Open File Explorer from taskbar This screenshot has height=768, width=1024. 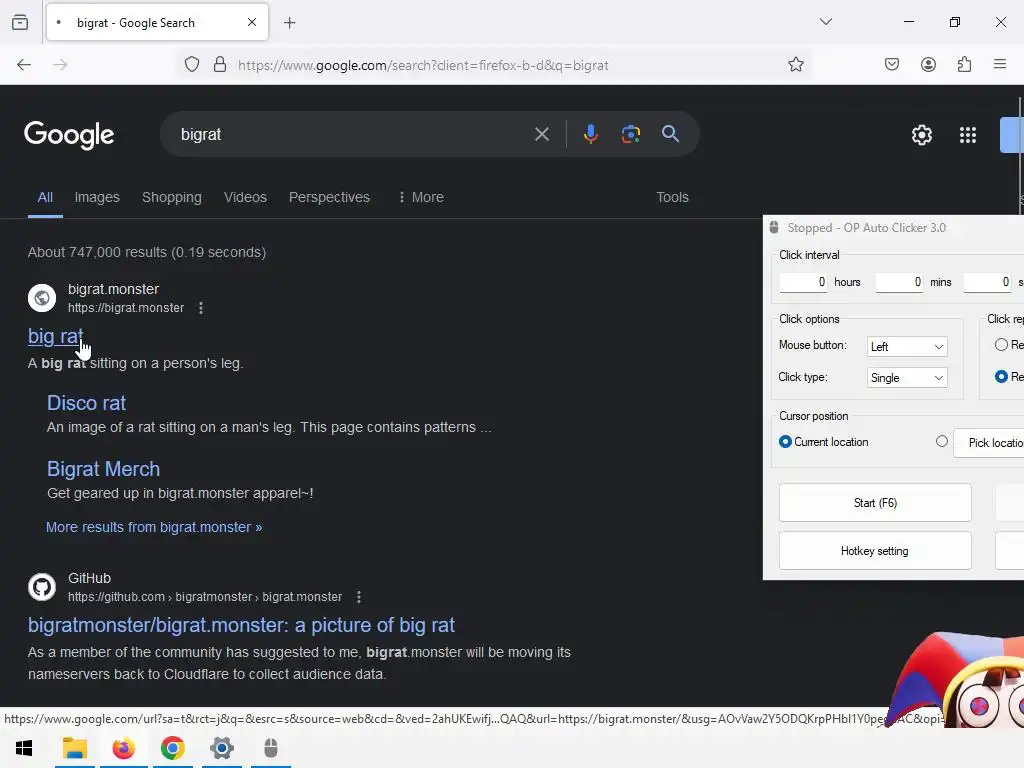click(x=74, y=748)
